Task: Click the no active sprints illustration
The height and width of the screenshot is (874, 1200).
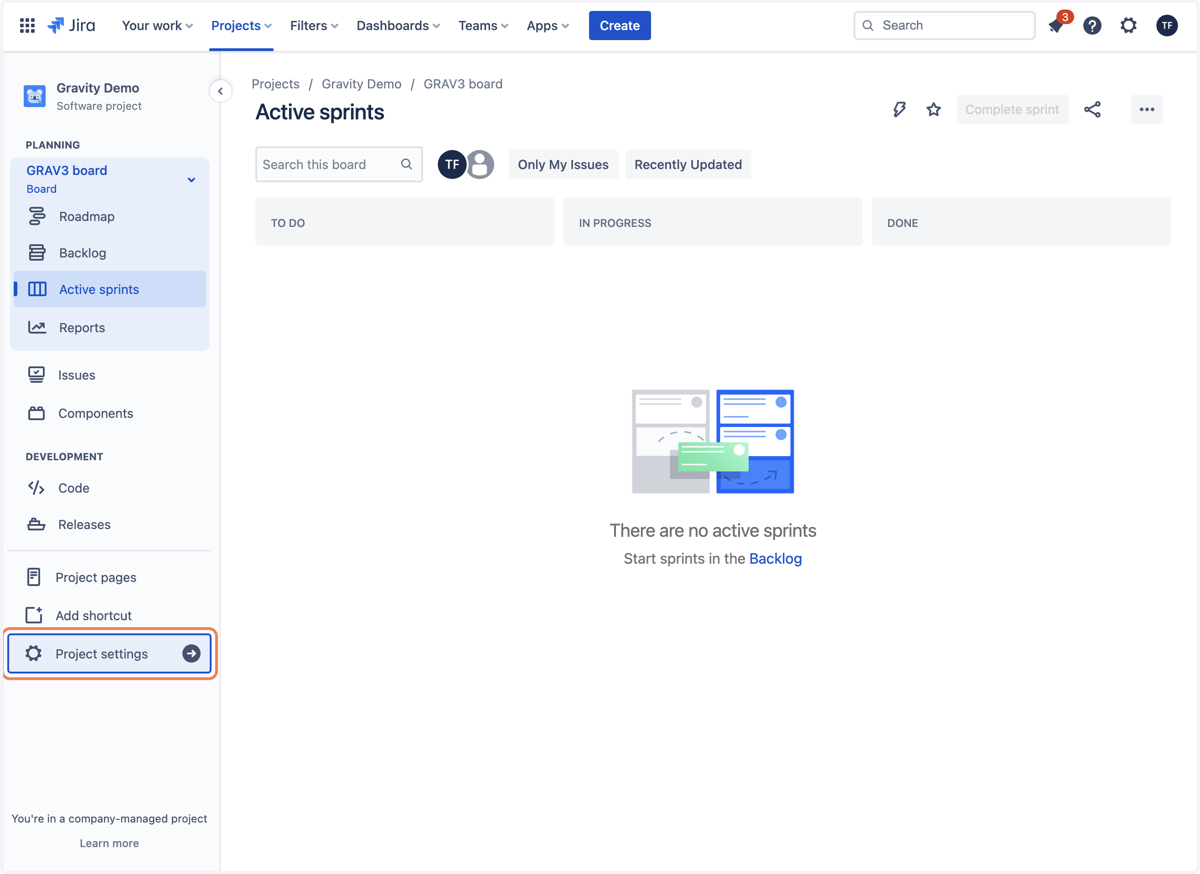Action: point(713,441)
